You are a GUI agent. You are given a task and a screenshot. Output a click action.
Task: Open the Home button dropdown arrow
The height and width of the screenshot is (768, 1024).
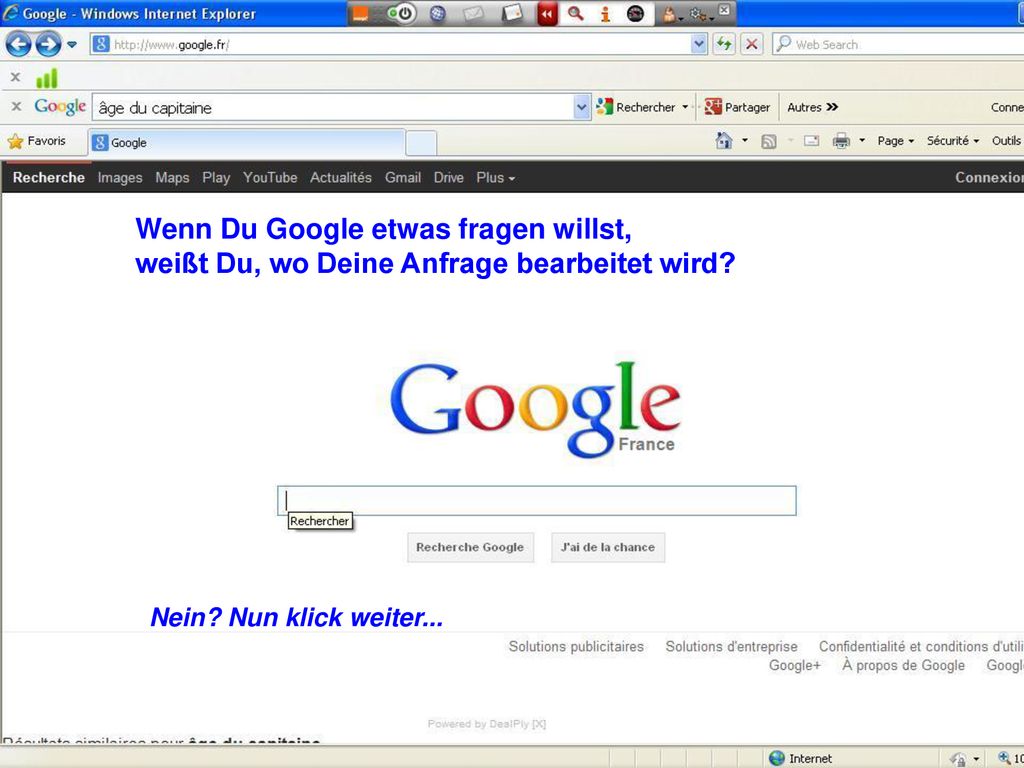[x=744, y=140]
